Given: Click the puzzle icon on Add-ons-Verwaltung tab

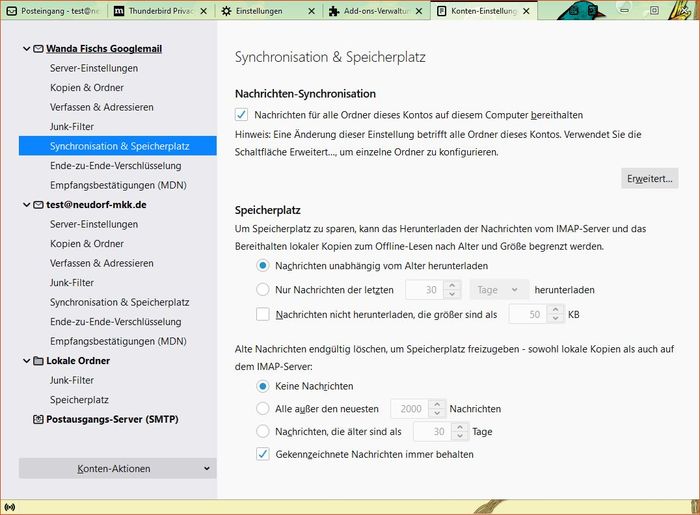Looking at the screenshot, I should [x=333, y=11].
